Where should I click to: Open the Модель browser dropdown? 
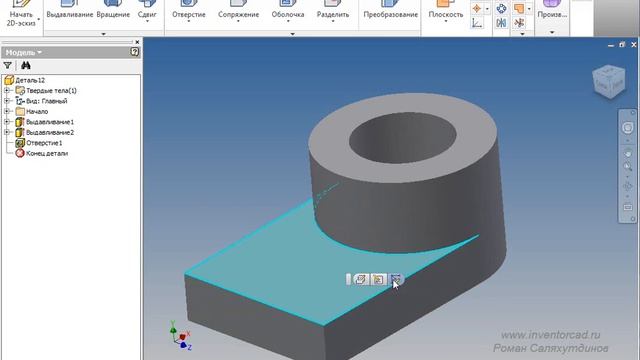[24, 52]
